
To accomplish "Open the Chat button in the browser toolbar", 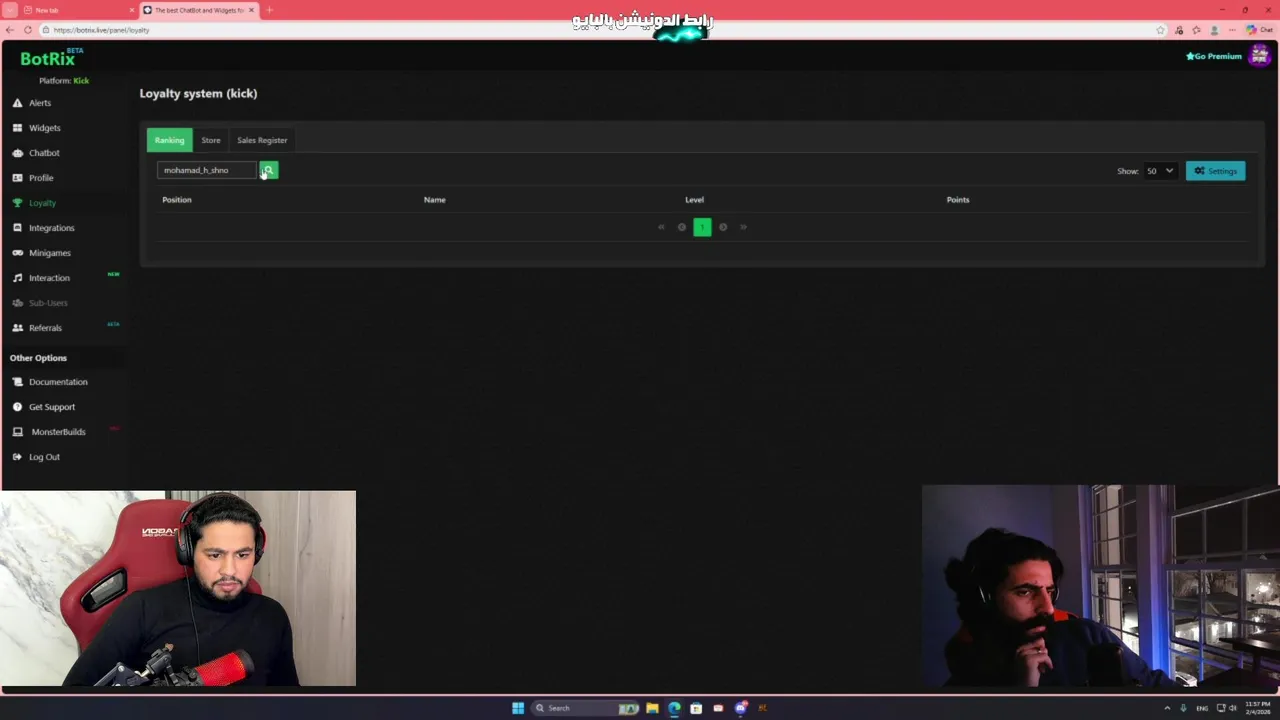I will pyautogui.click(x=1259, y=30).
